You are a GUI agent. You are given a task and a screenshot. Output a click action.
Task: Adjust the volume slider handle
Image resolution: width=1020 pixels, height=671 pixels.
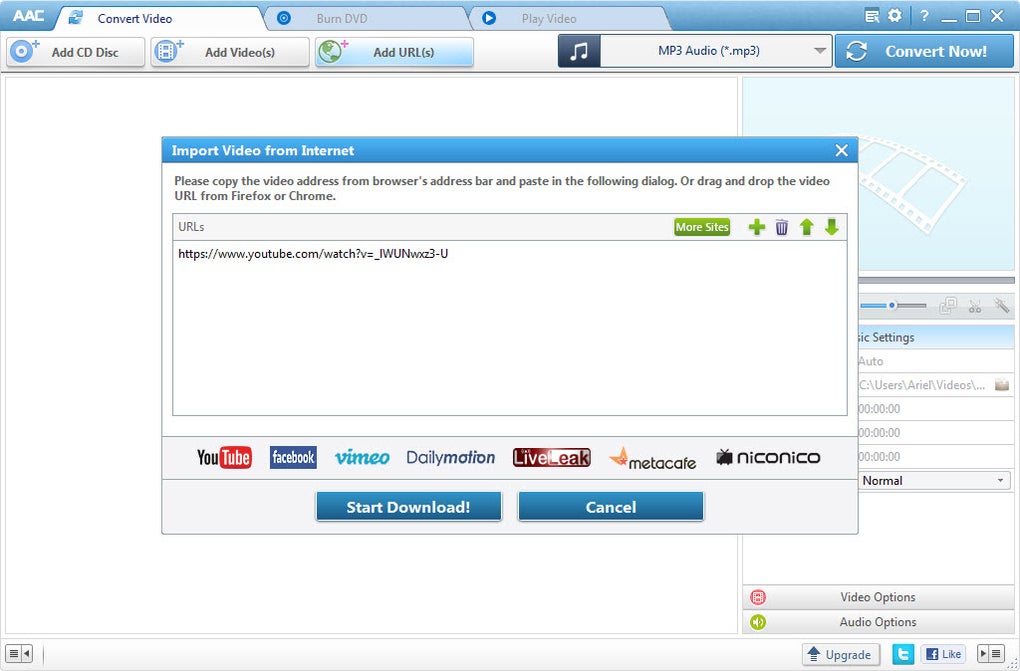[x=892, y=305]
